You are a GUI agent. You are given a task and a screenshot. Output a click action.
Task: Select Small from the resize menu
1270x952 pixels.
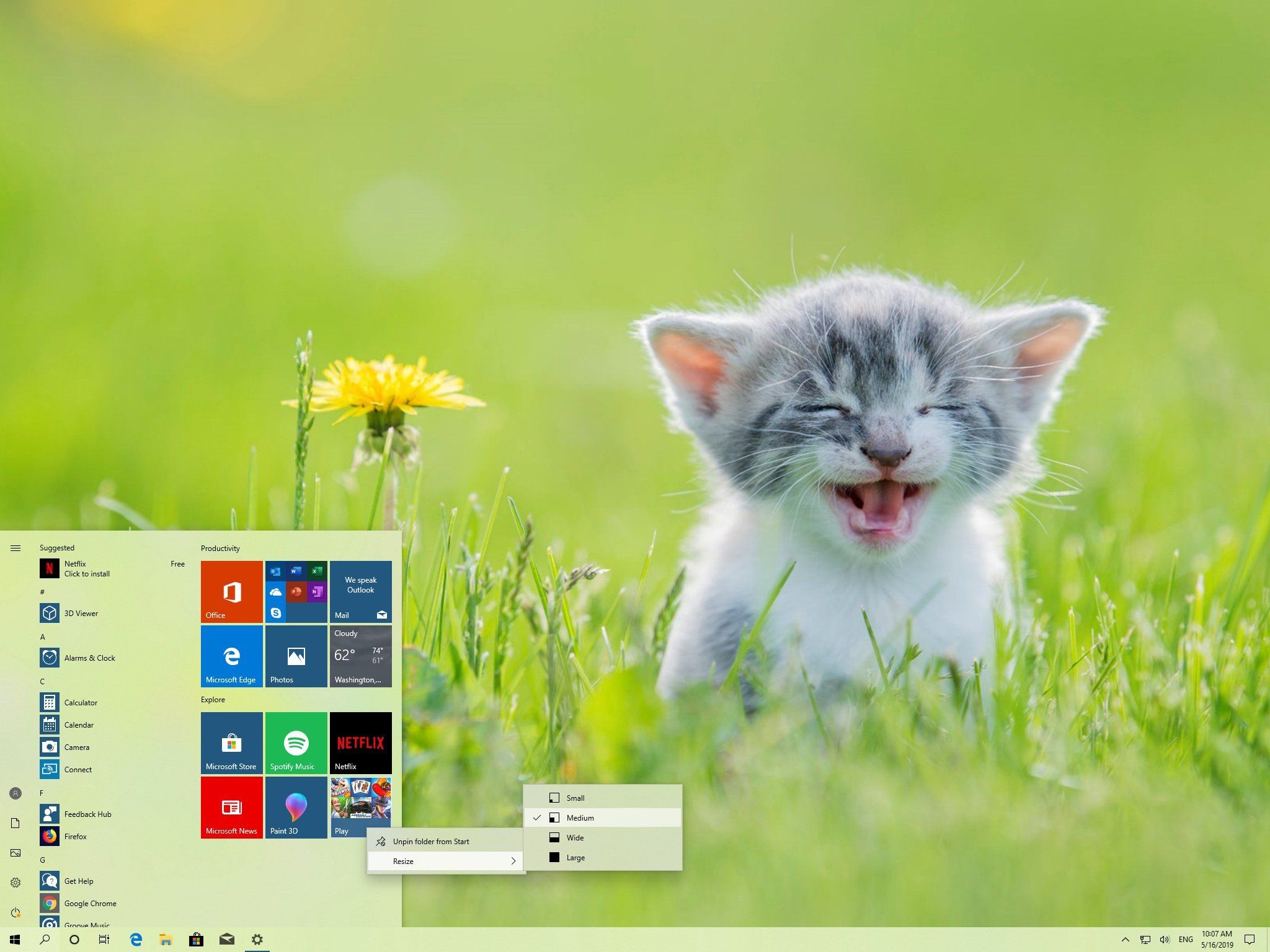pos(574,798)
